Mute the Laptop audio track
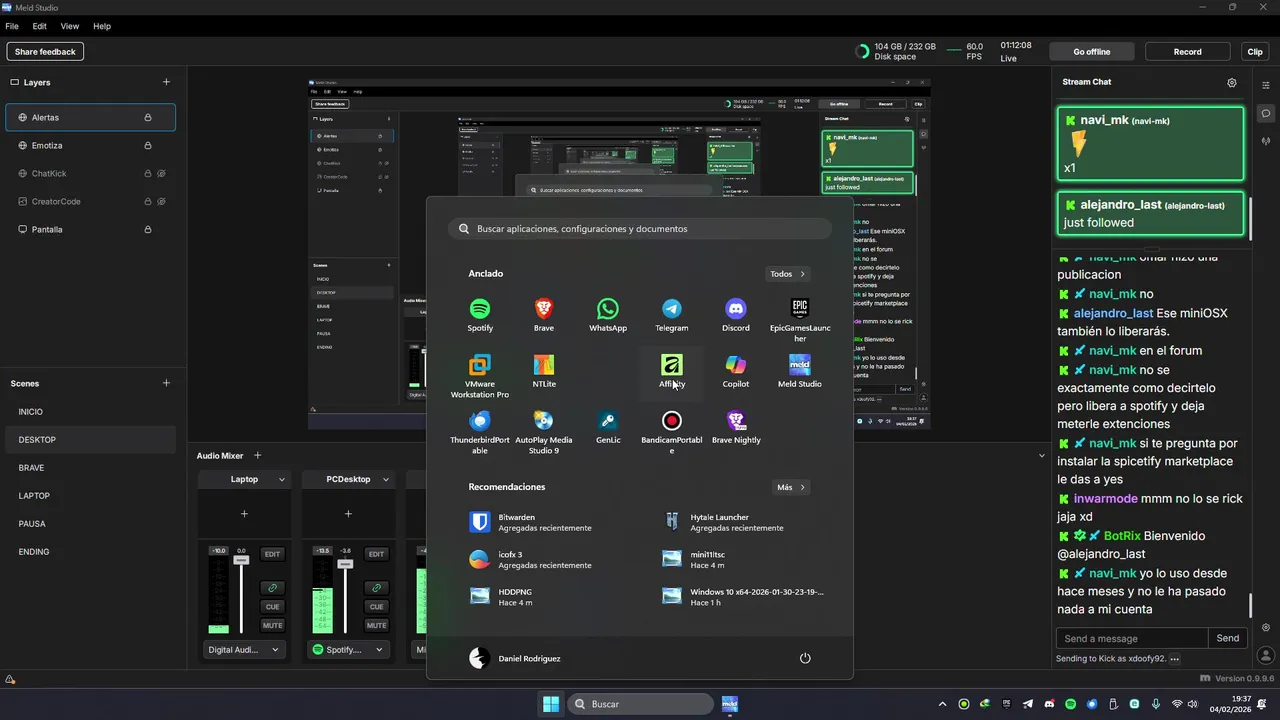1280x720 pixels. point(272,625)
